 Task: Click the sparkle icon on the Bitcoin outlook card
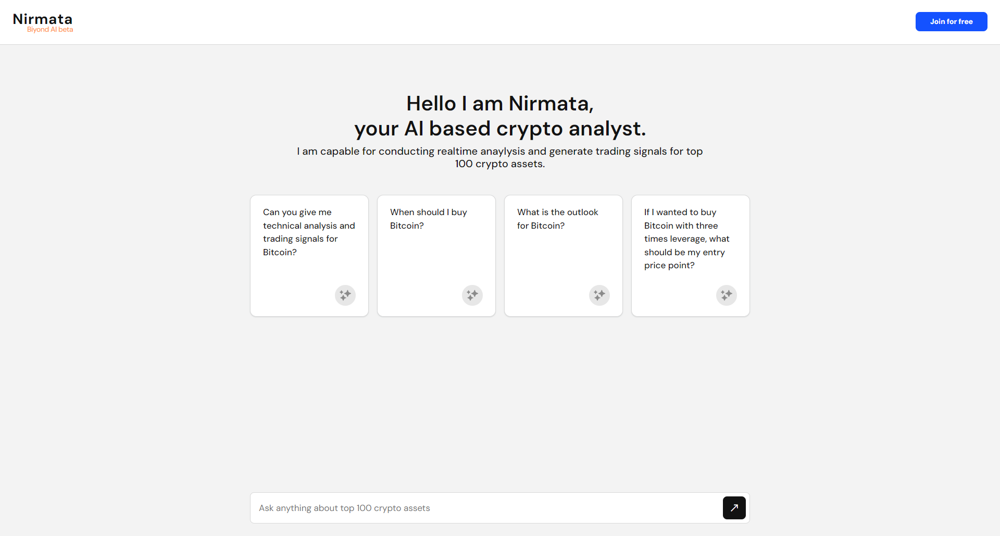tap(599, 295)
